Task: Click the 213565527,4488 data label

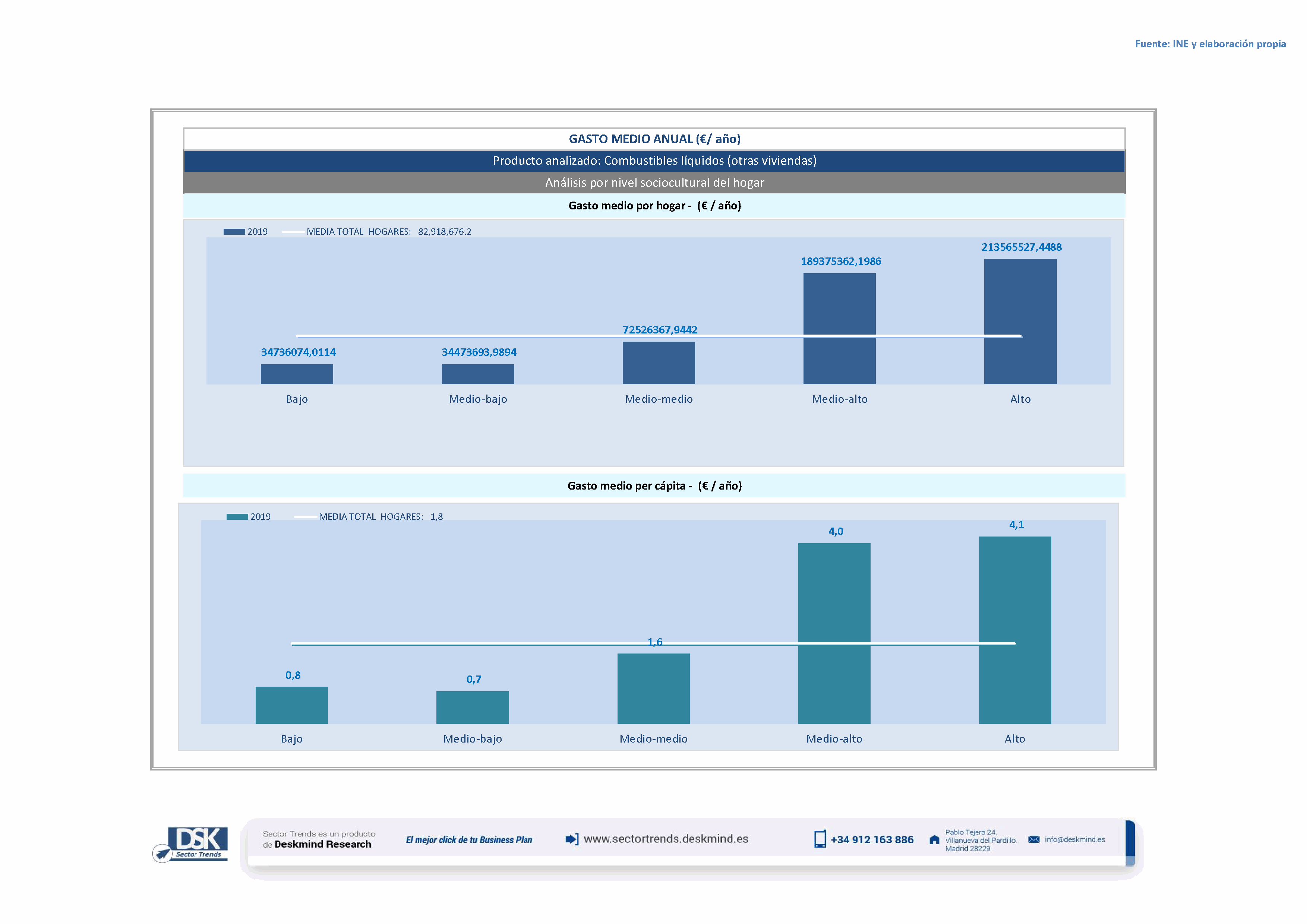Action: pyautogui.click(x=1021, y=247)
